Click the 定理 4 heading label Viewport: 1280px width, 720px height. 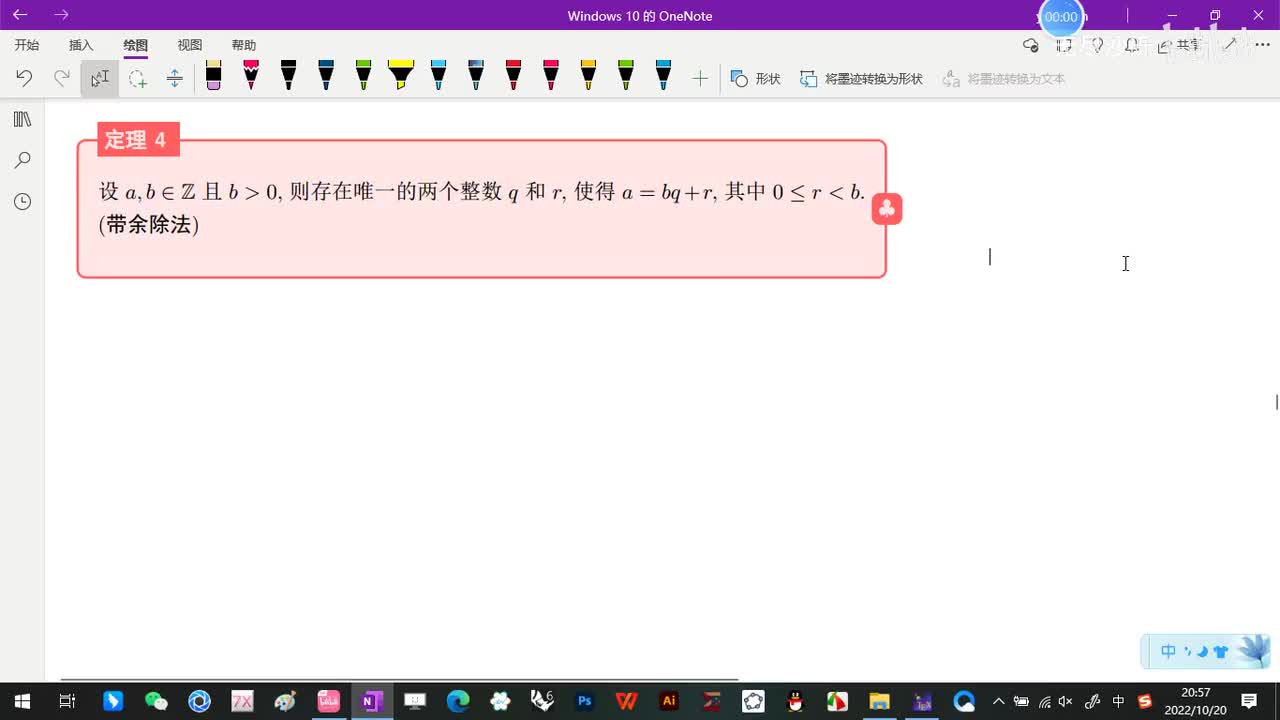tap(136, 140)
